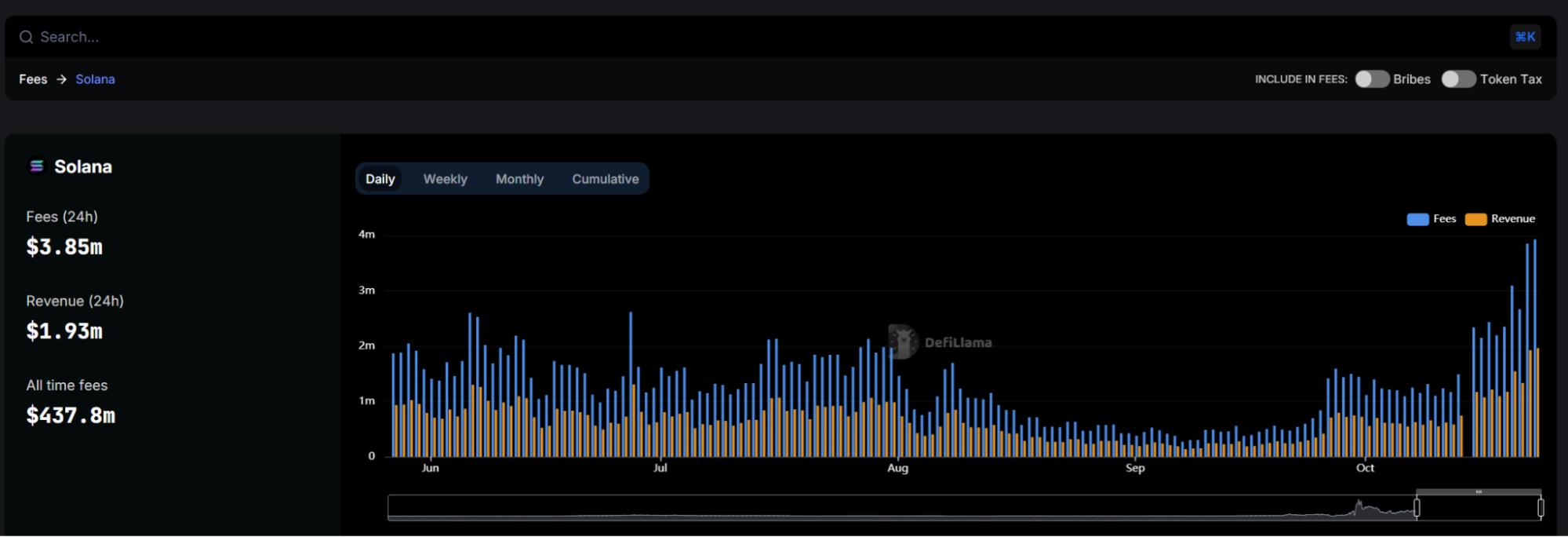1568x537 pixels.
Task: Click the $3.85m fees value
Action: click(x=64, y=247)
